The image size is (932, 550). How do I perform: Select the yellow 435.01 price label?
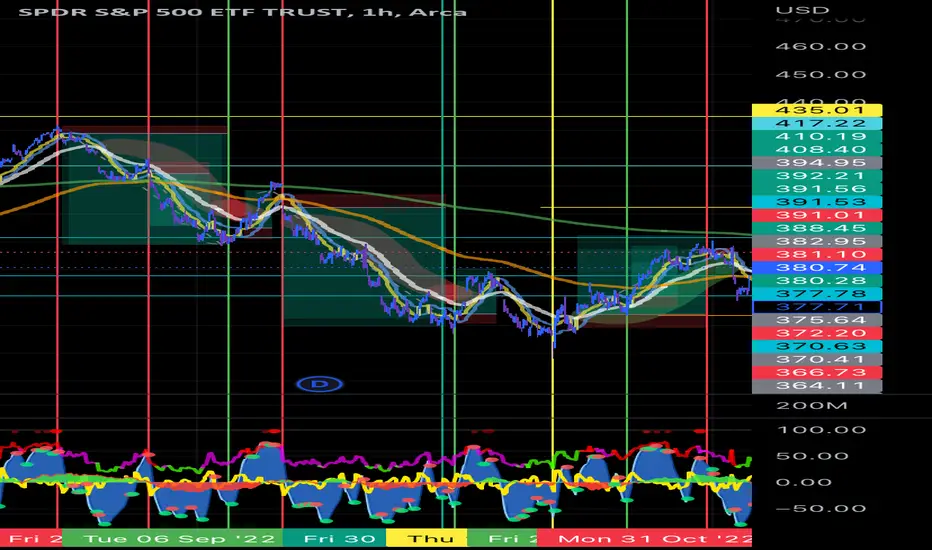tap(817, 110)
